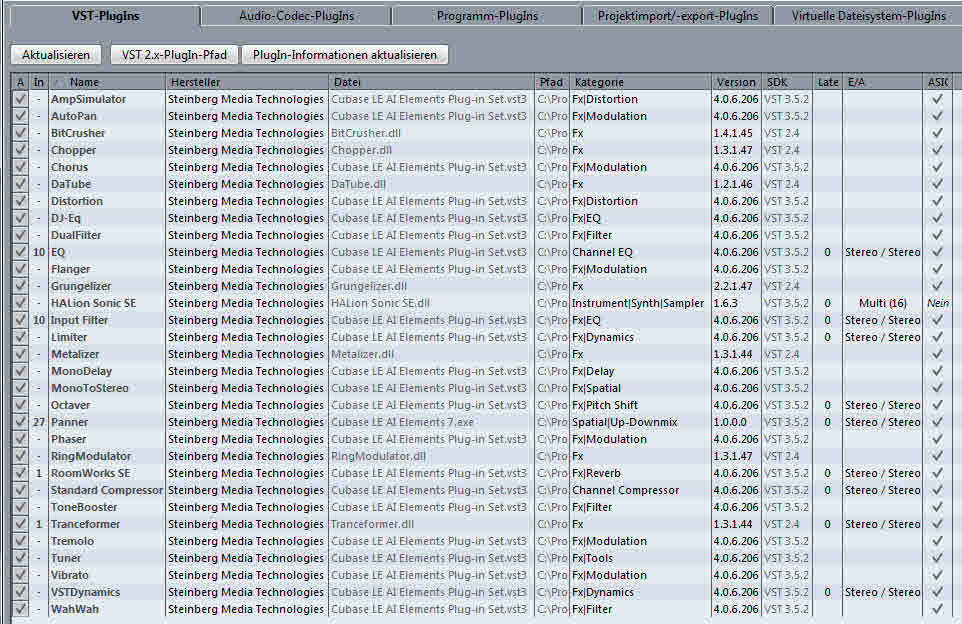Toggle the ASIO checkmark in the Vibrato row
Screen dimensions: 962x624
937,575
